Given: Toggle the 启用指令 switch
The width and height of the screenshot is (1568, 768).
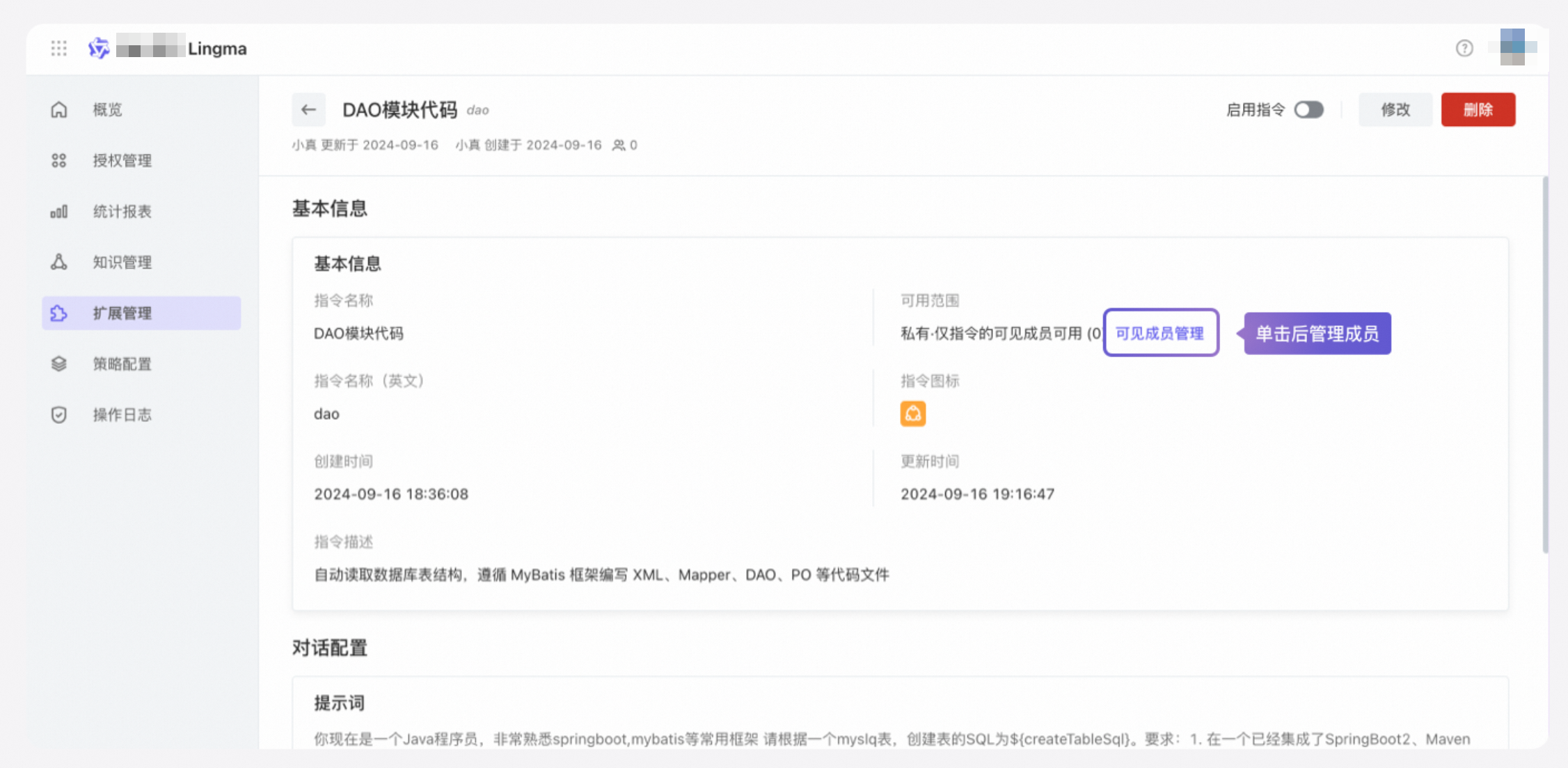Looking at the screenshot, I should click(1308, 109).
